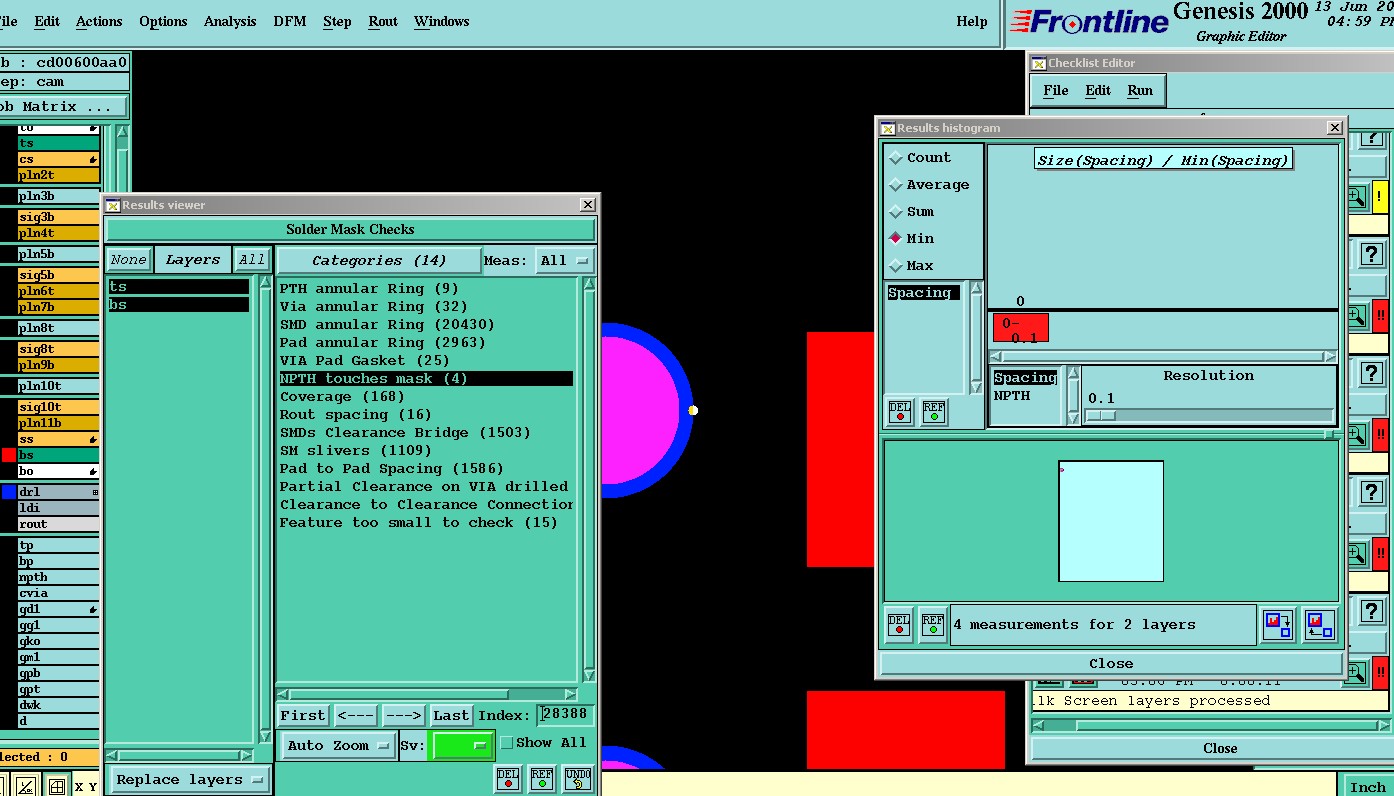Select NPTH in histogram category list

[x=1012, y=396]
